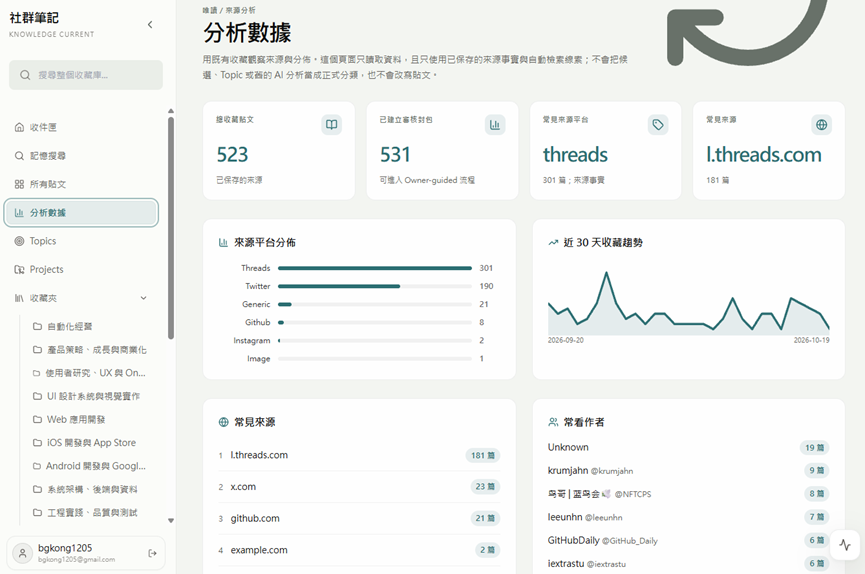This screenshot has height=574, width=865.
Task: Click github.com source row
Action: click(x=359, y=518)
